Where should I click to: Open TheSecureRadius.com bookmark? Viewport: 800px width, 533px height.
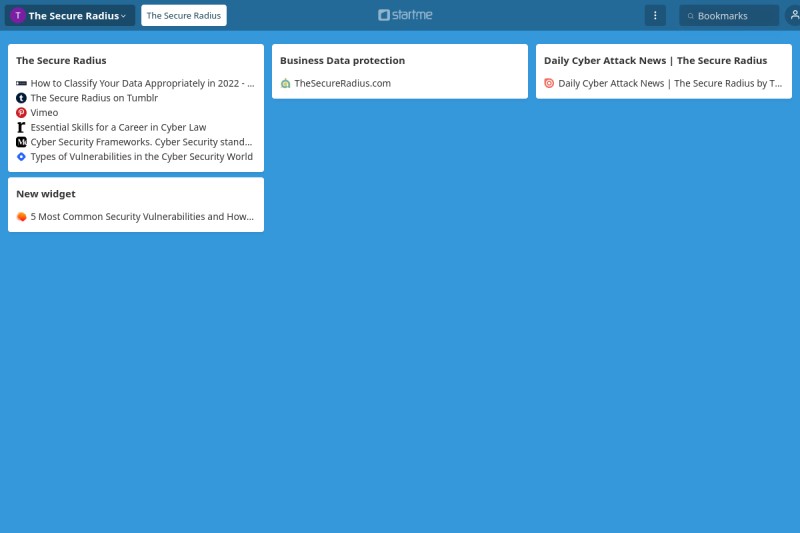[x=342, y=83]
